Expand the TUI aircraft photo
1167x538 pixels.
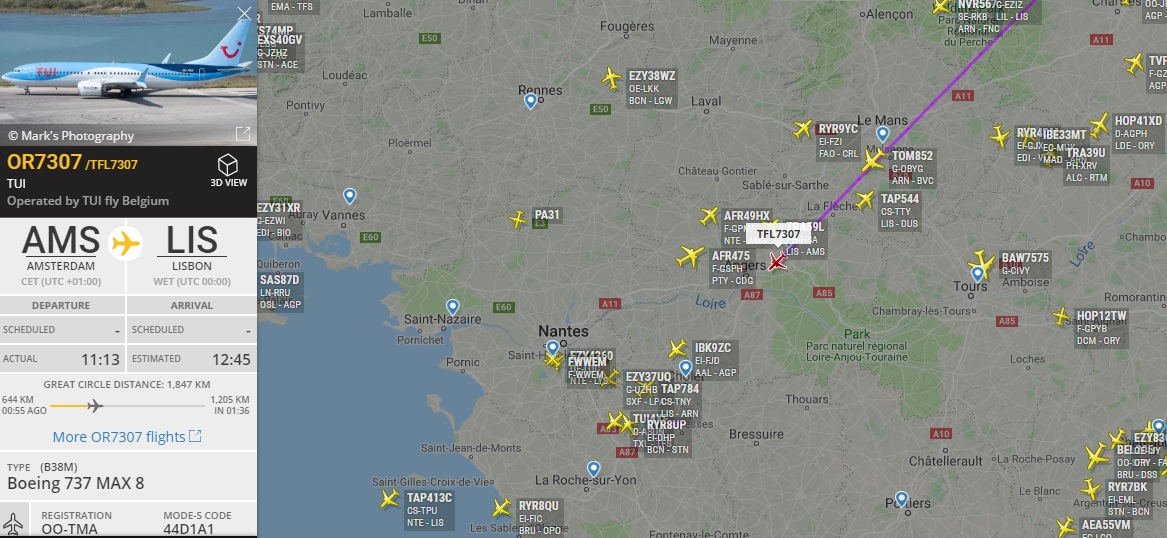click(243, 133)
